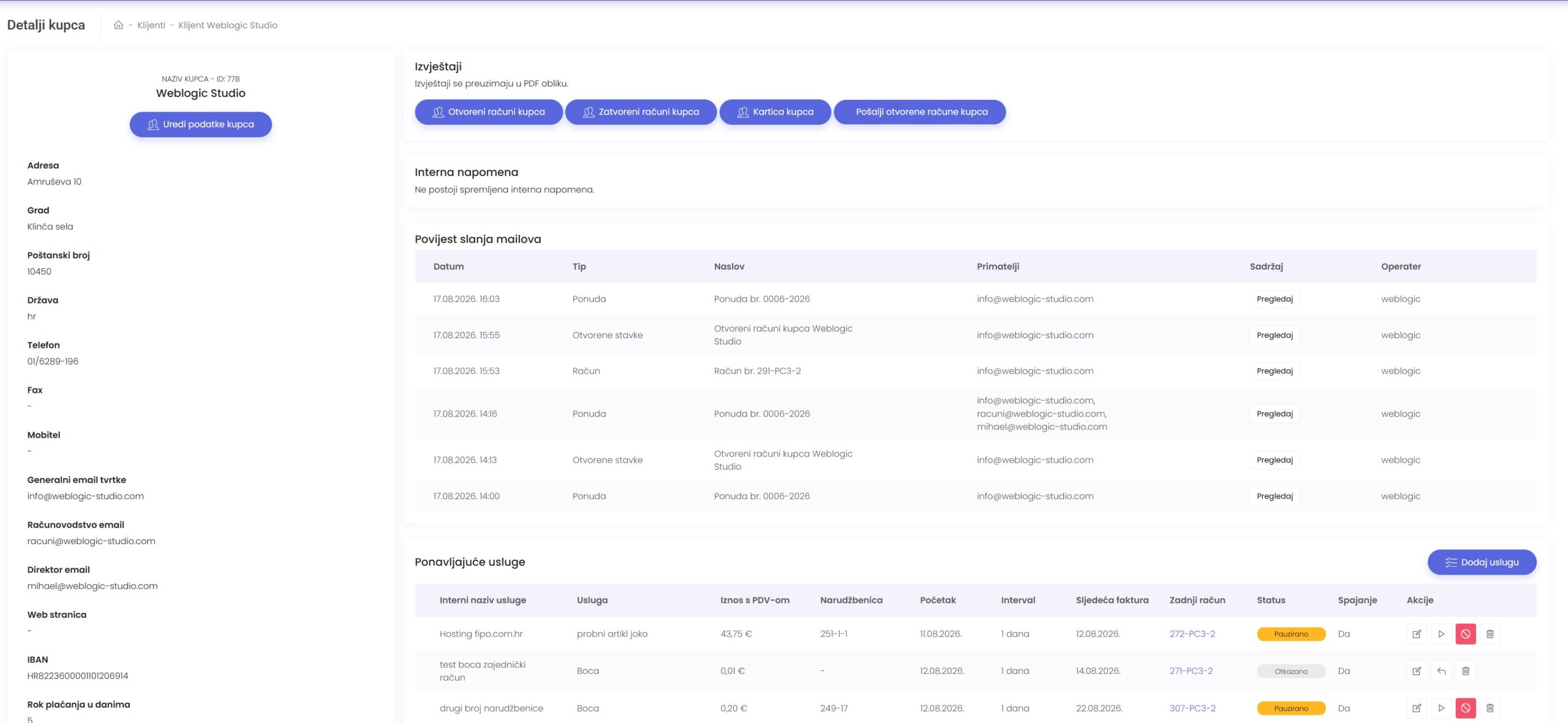The image size is (1568, 723).
Task: Resume the drugi broj narudžbenice service
Action: tap(1441, 708)
